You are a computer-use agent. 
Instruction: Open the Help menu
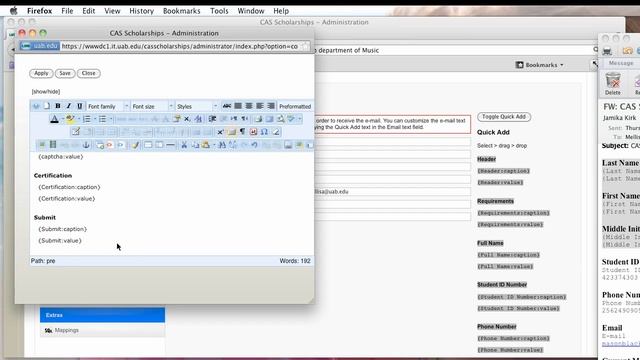(x=281, y=11)
